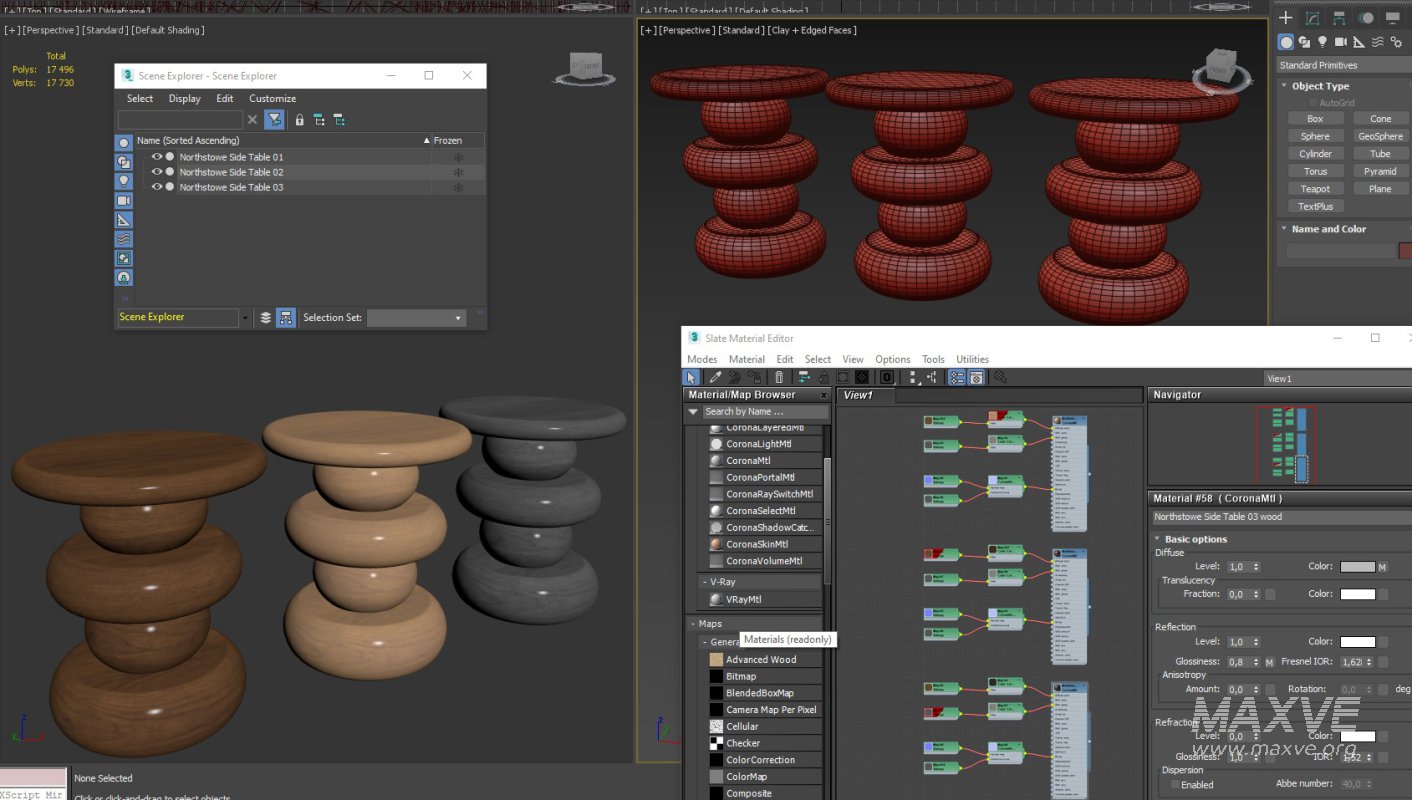The width and height of the screenshot is (1412, 800).
Task: Click the GeoSphere primitive button
Action: [x=1380, y=136]
